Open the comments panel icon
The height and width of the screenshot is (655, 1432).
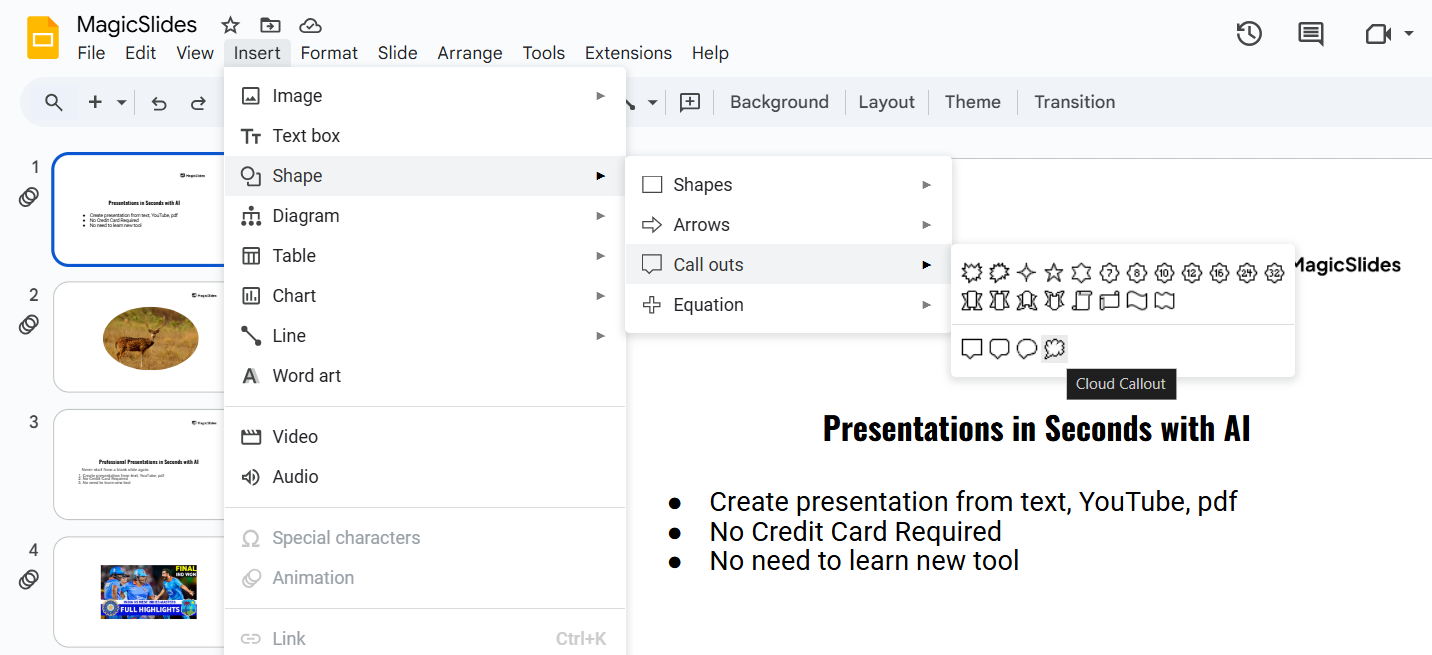1310,34
